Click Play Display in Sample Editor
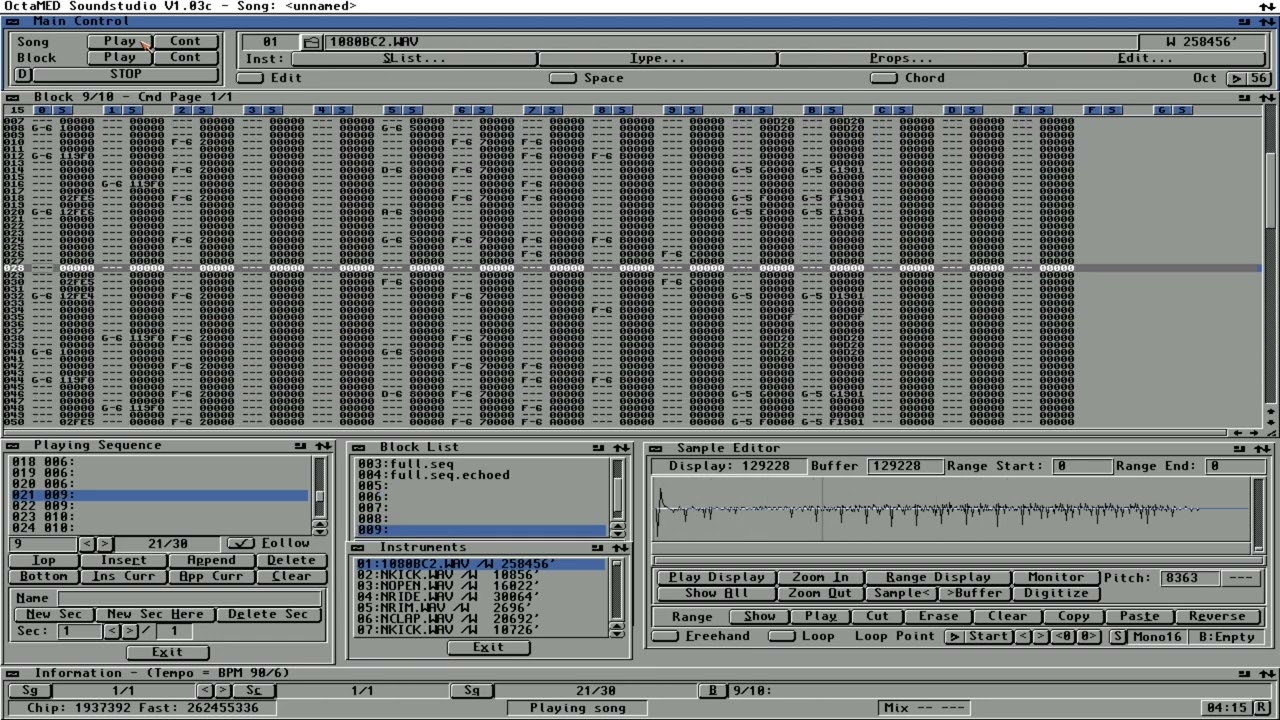The image size is (1280, 720). [x=716, y=577]
